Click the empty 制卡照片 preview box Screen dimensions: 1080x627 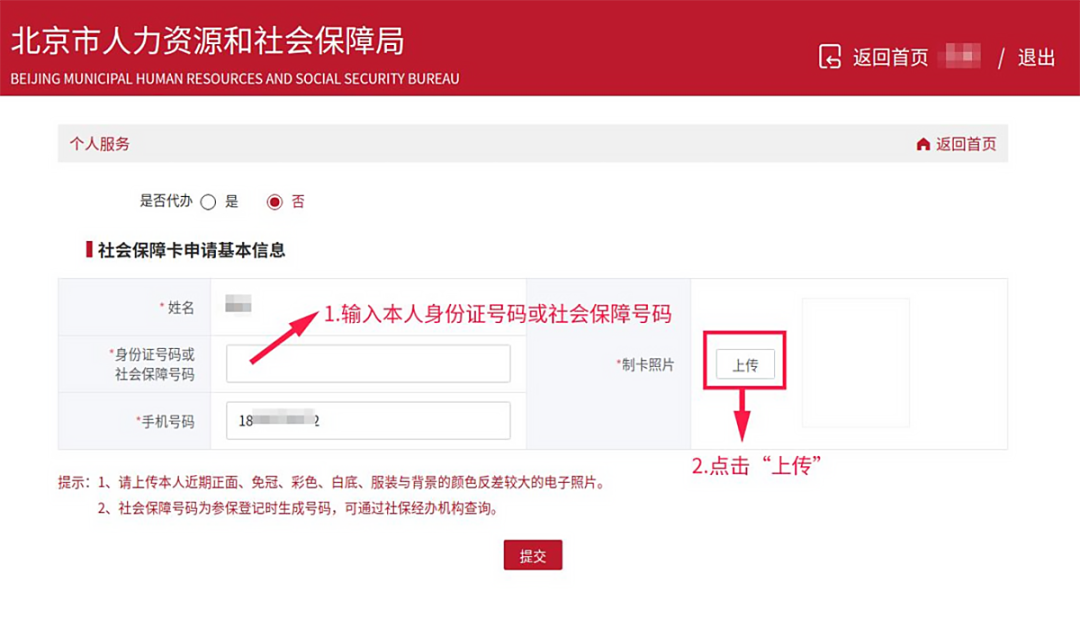click(855, 362)
